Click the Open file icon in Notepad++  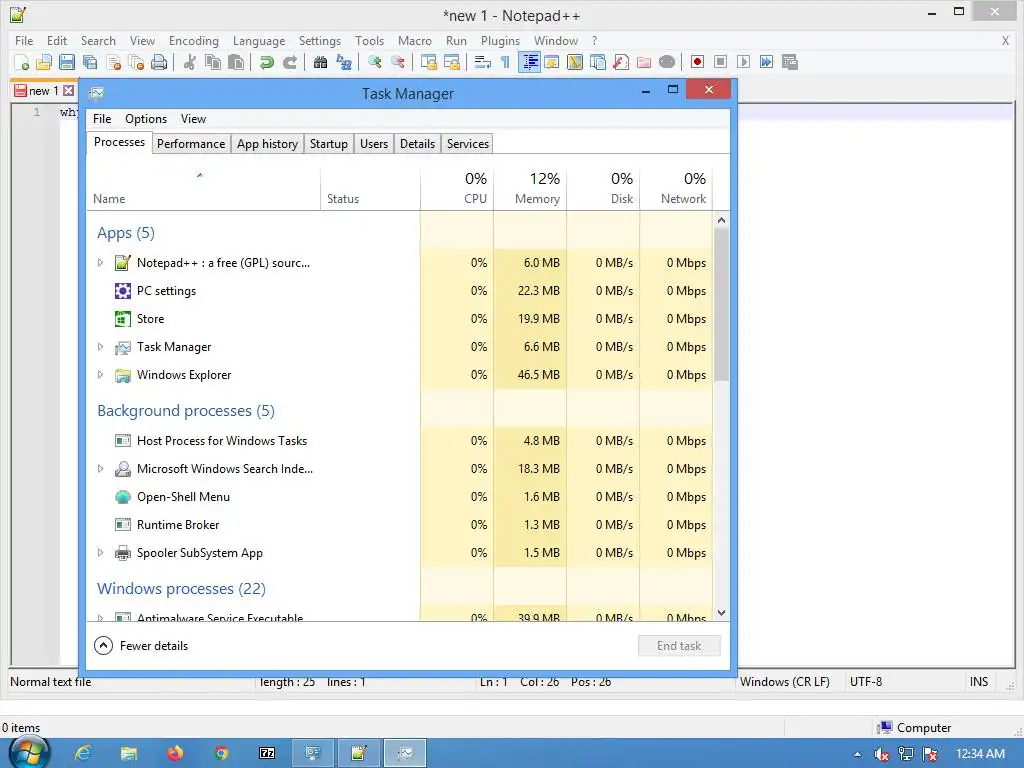point(44,62)
